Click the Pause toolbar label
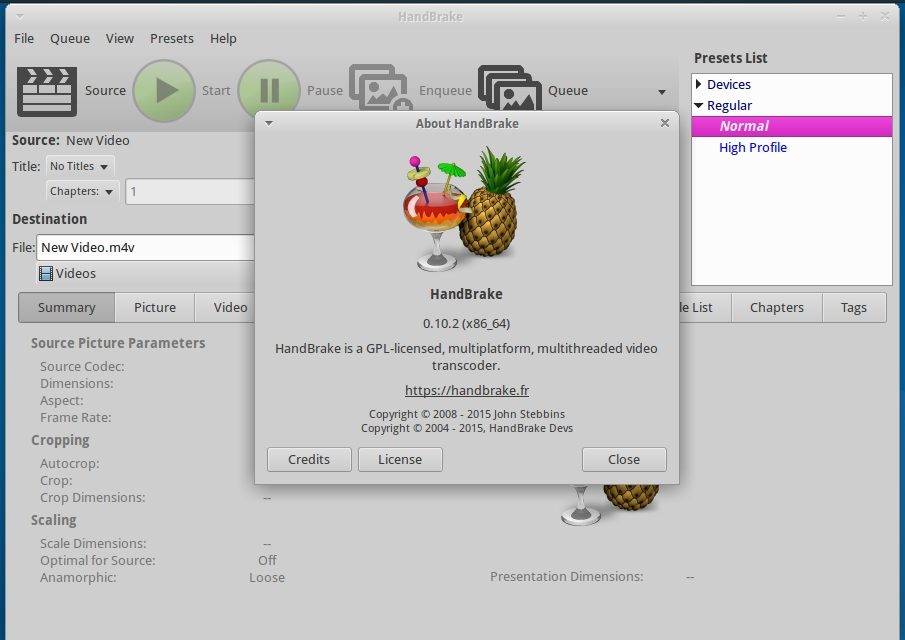This screenshot has height=640, width=905. pyautogui.click(x=325, y=91)
